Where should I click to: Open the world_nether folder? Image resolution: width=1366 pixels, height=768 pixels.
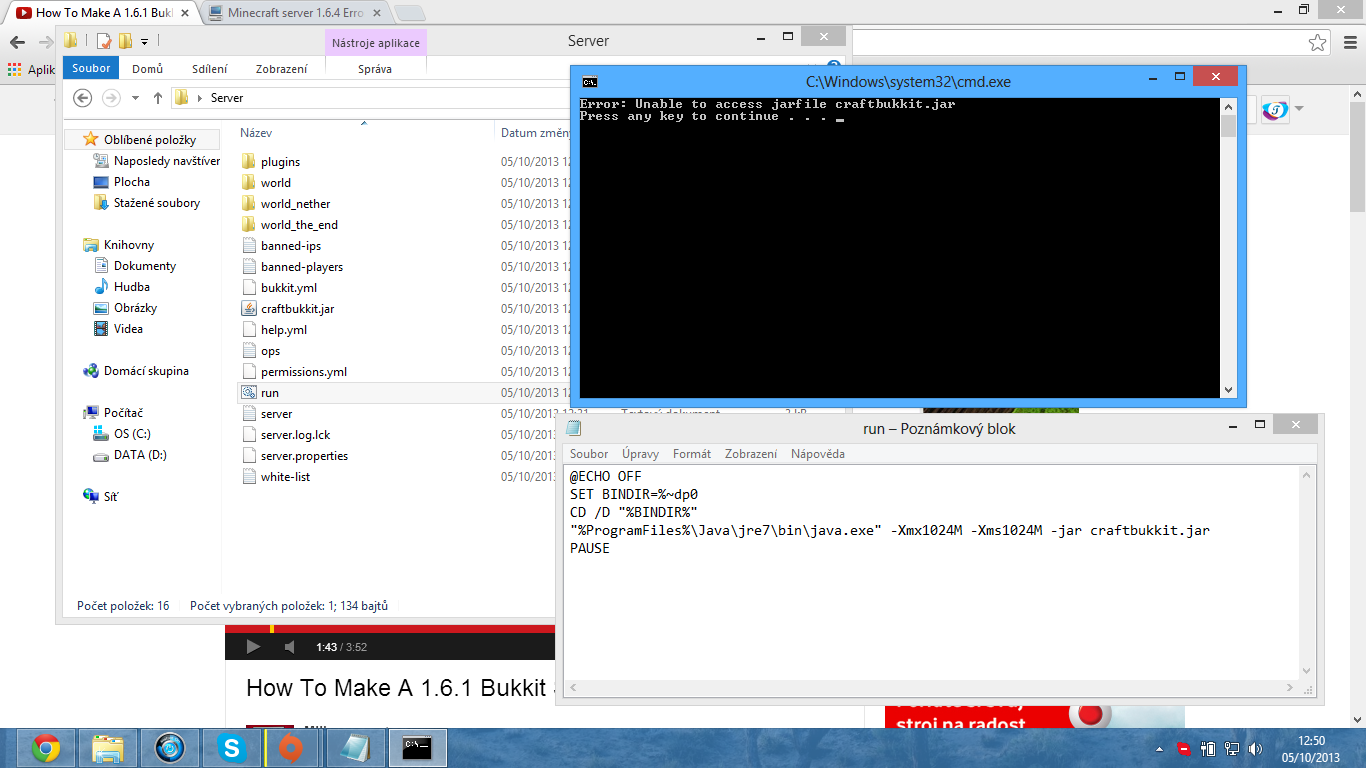295,204
